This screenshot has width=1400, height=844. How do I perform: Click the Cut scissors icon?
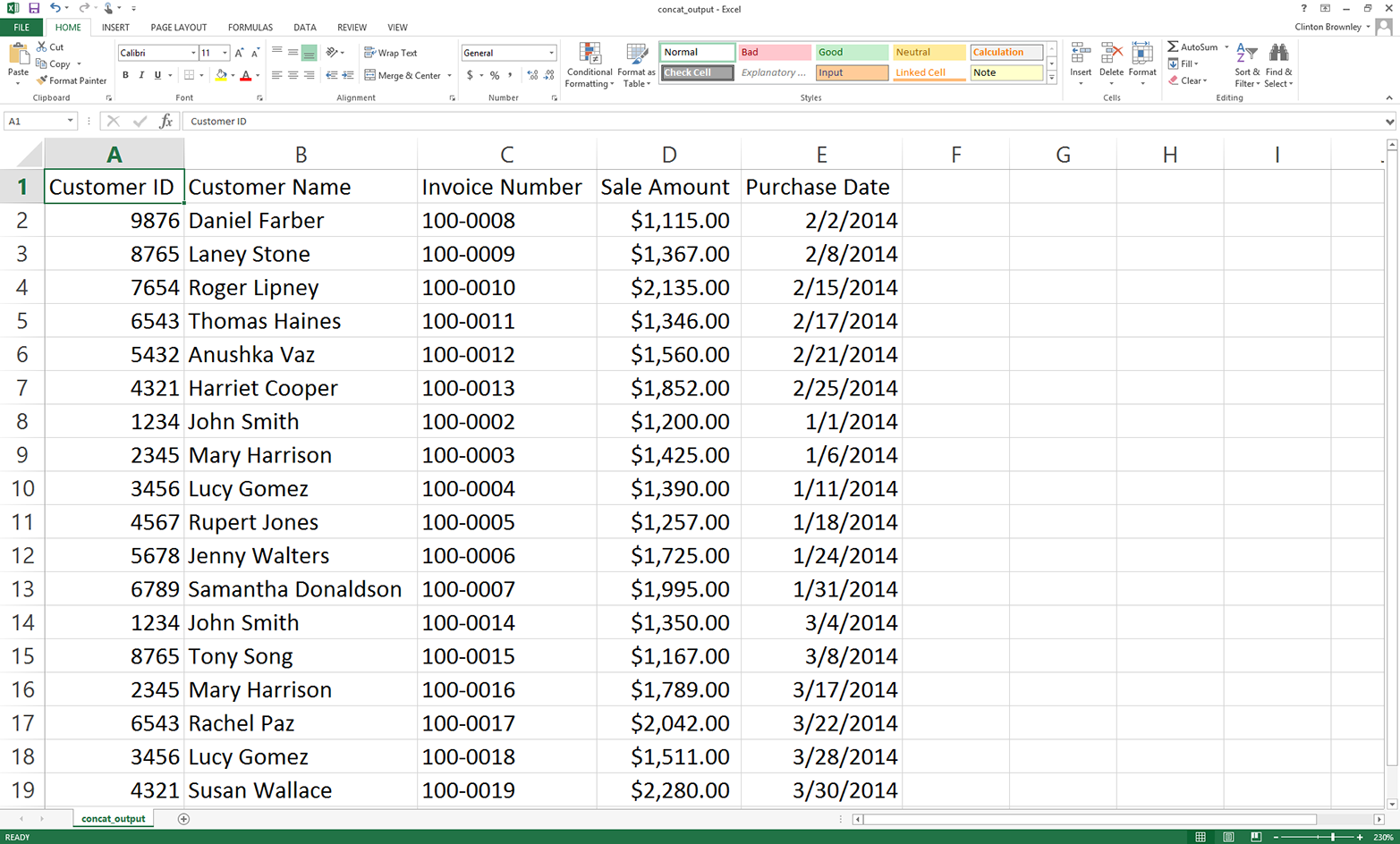pos(42,46)
